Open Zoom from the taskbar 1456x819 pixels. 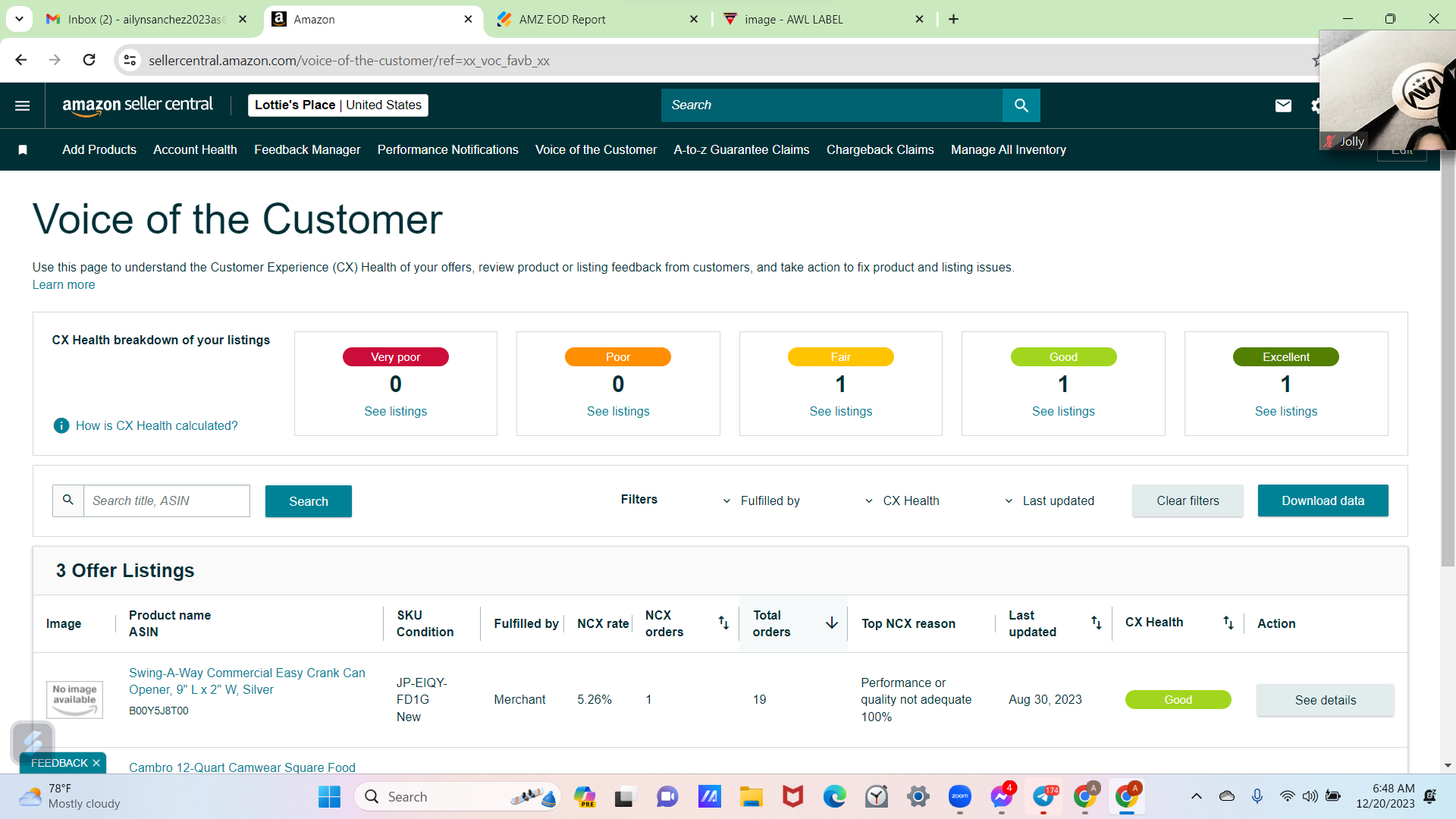tap(960, 797)
